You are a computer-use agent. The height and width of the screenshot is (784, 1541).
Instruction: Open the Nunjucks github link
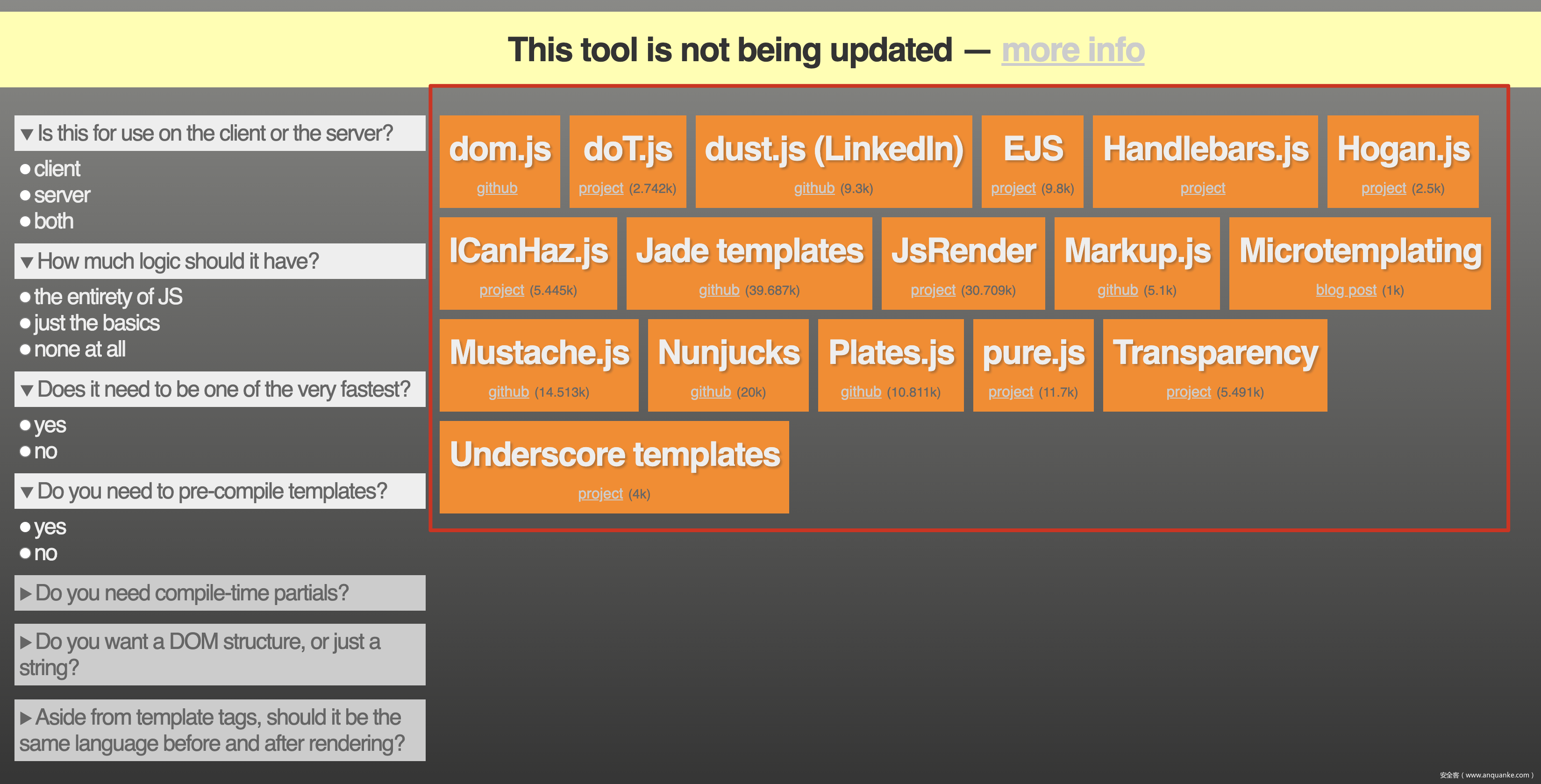point(710,392)
